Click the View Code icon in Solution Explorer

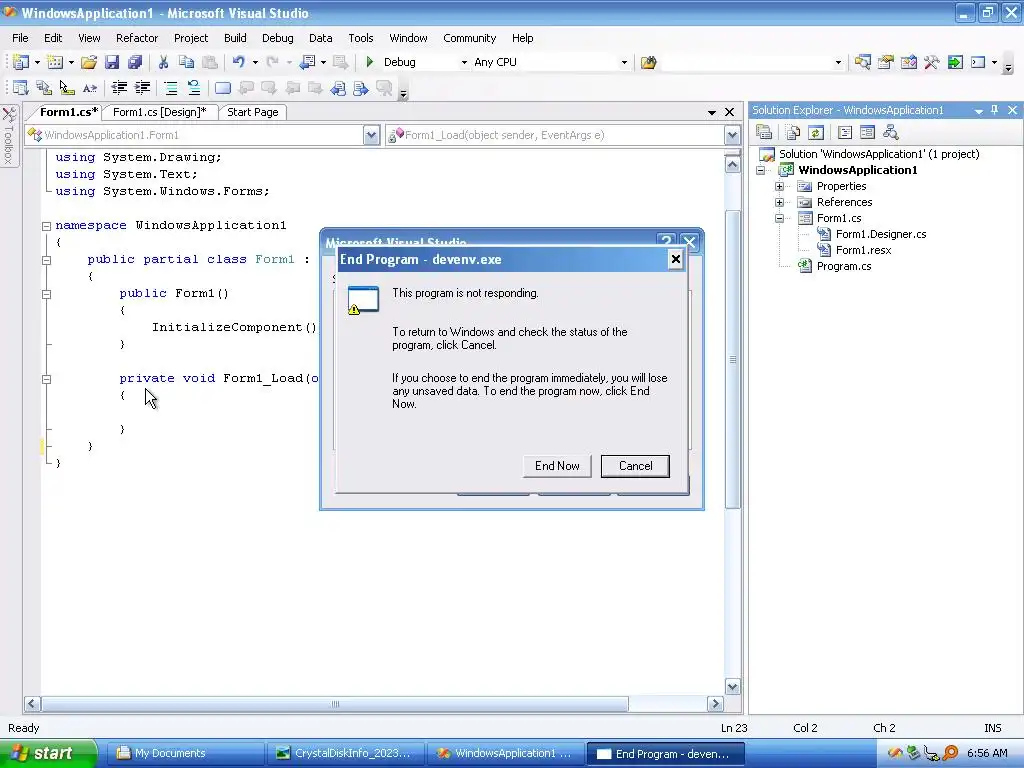tap(844, 133)
